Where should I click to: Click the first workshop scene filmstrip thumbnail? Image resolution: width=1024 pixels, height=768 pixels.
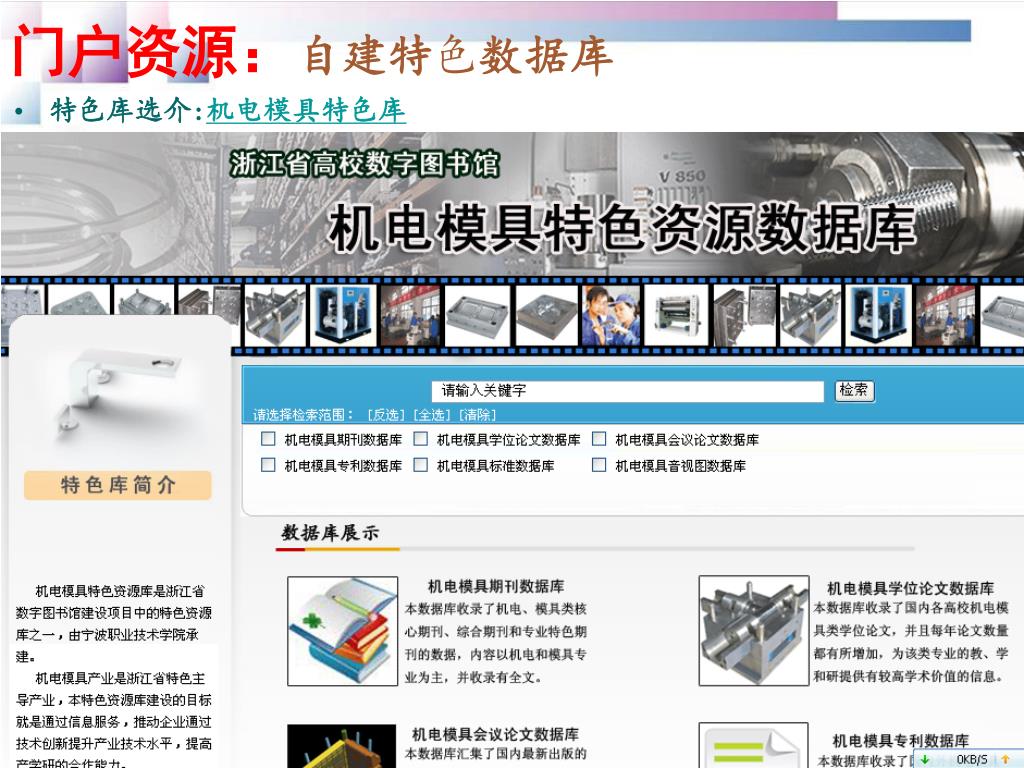pos(410,315)
